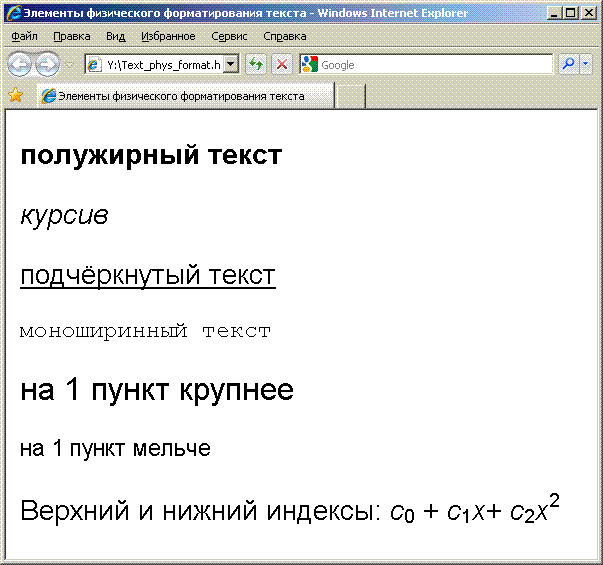Image resolution: width=603 pixels, height=565 pixels.
Task: Run search with the magnifier button
Action: [x=568, y=64]
